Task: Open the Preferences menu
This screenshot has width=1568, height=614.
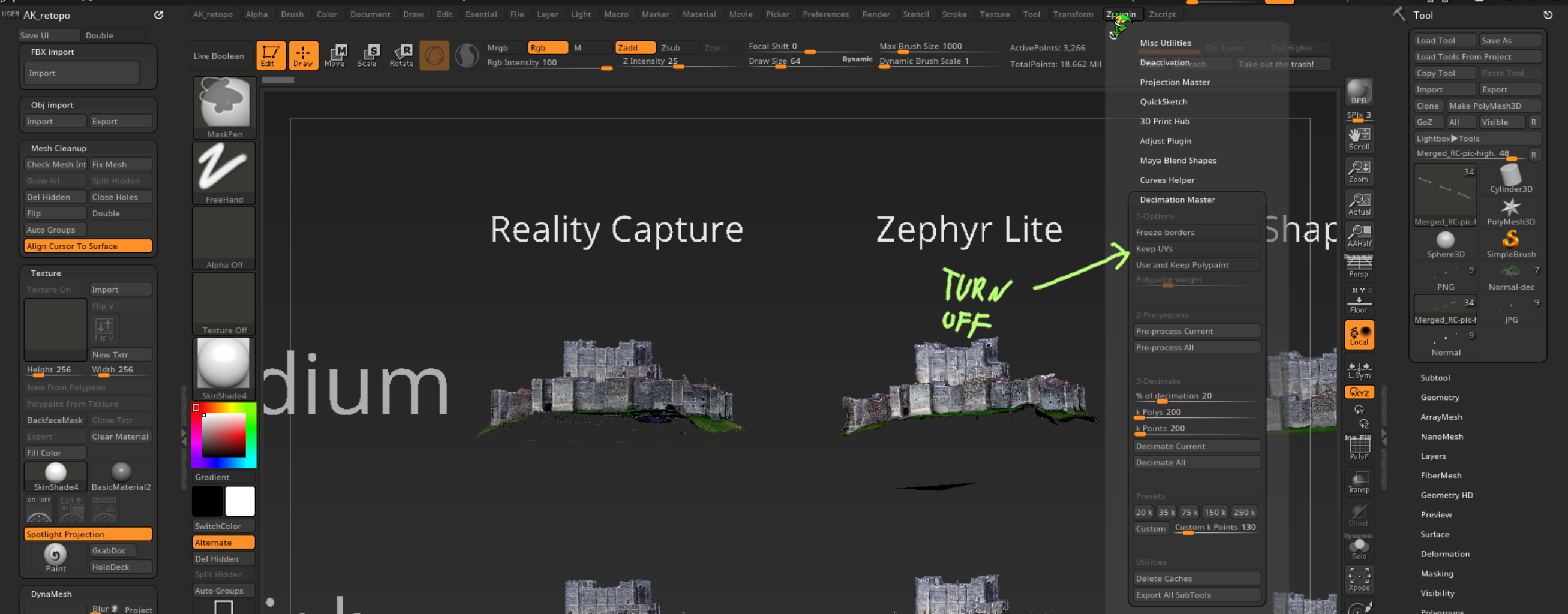Action: 825,14
